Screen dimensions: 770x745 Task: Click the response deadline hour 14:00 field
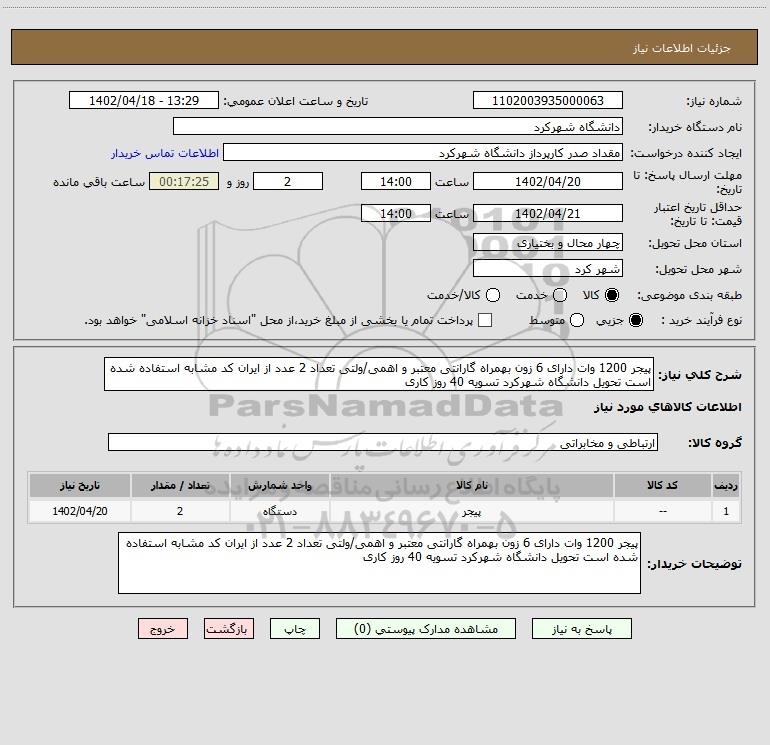click(396, 181)
